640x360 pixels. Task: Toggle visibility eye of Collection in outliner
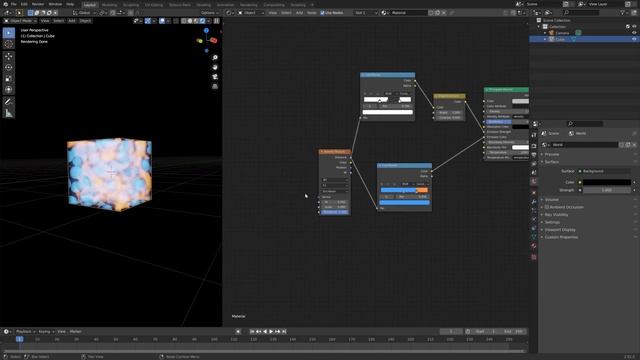pos(634,27)
